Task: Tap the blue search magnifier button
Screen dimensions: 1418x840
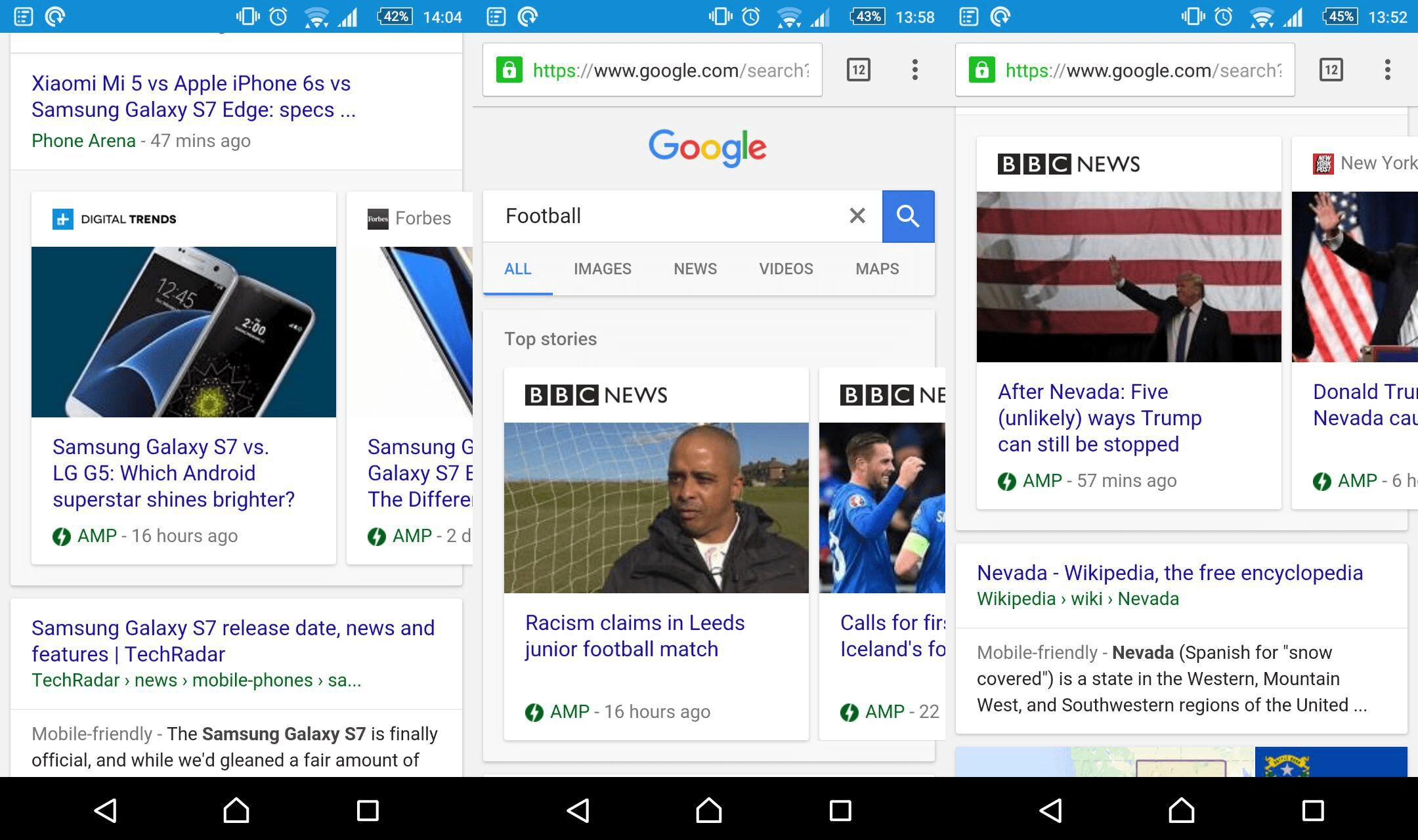Action: [908, 216]
